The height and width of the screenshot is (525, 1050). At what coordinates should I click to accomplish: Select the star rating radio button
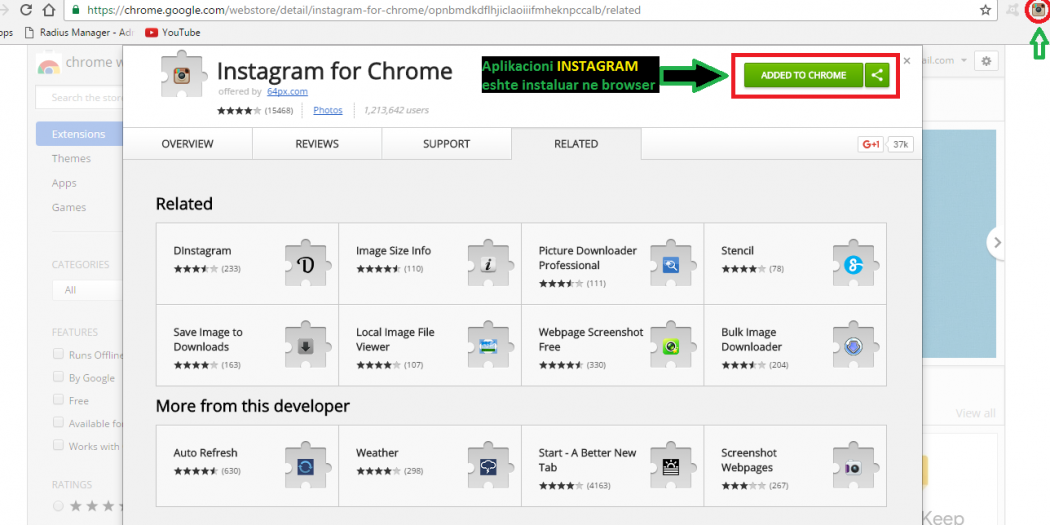pyautogui.click(x=58, y=506)
